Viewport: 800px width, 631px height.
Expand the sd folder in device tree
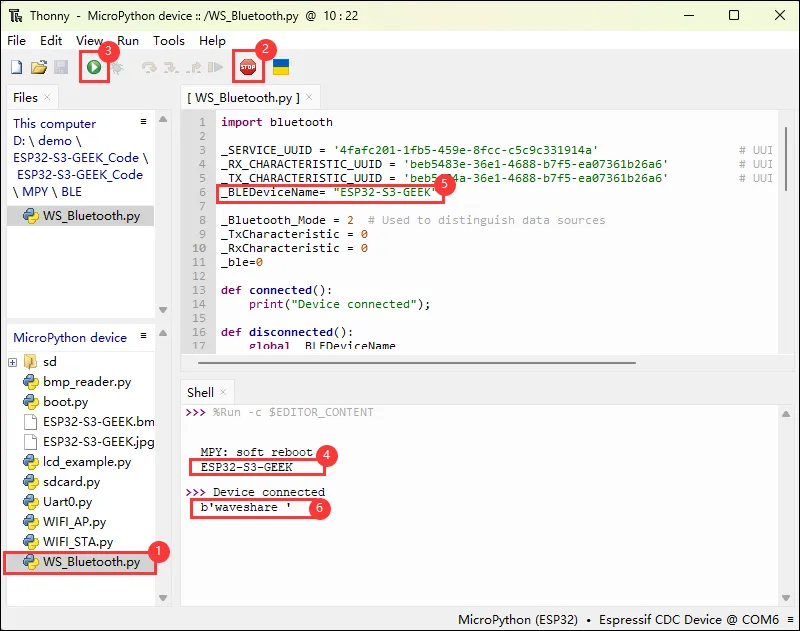(13, 361)
